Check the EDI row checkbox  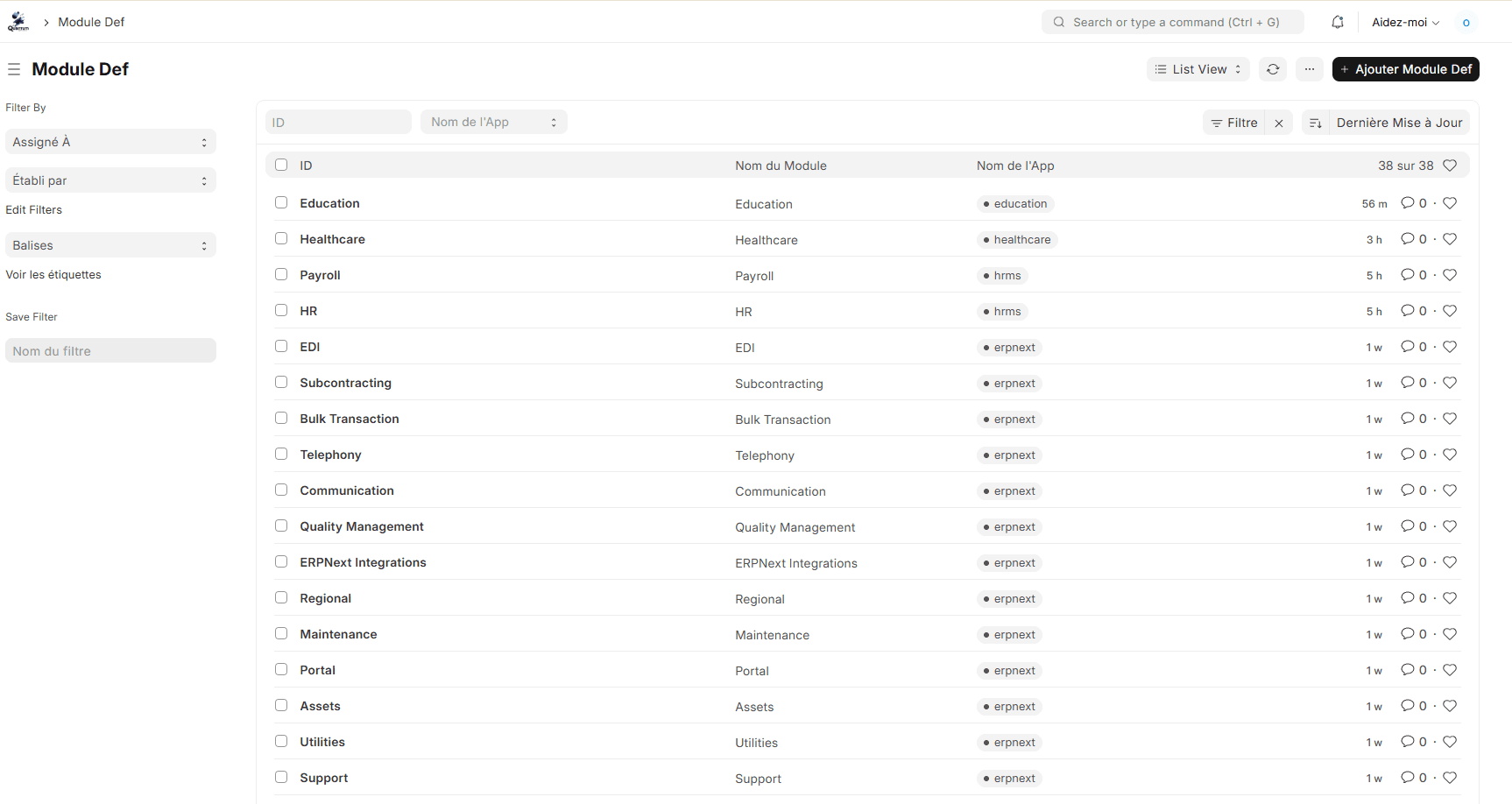[281, 346]
